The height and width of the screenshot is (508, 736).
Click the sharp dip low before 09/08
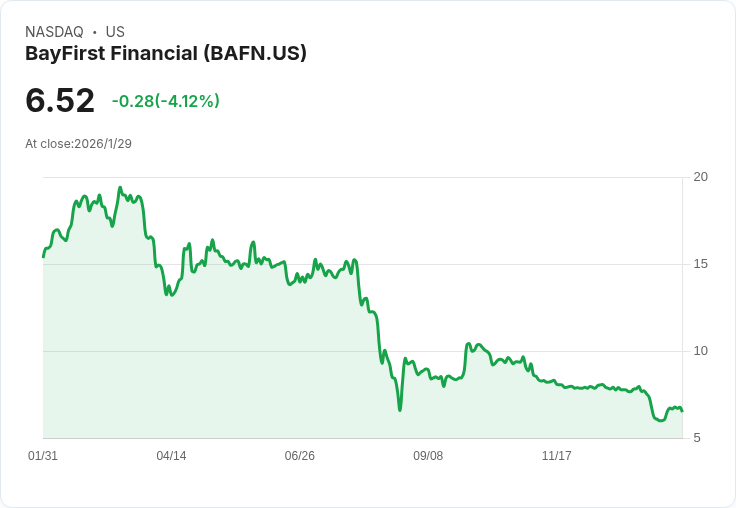click(x=400, y=410)
